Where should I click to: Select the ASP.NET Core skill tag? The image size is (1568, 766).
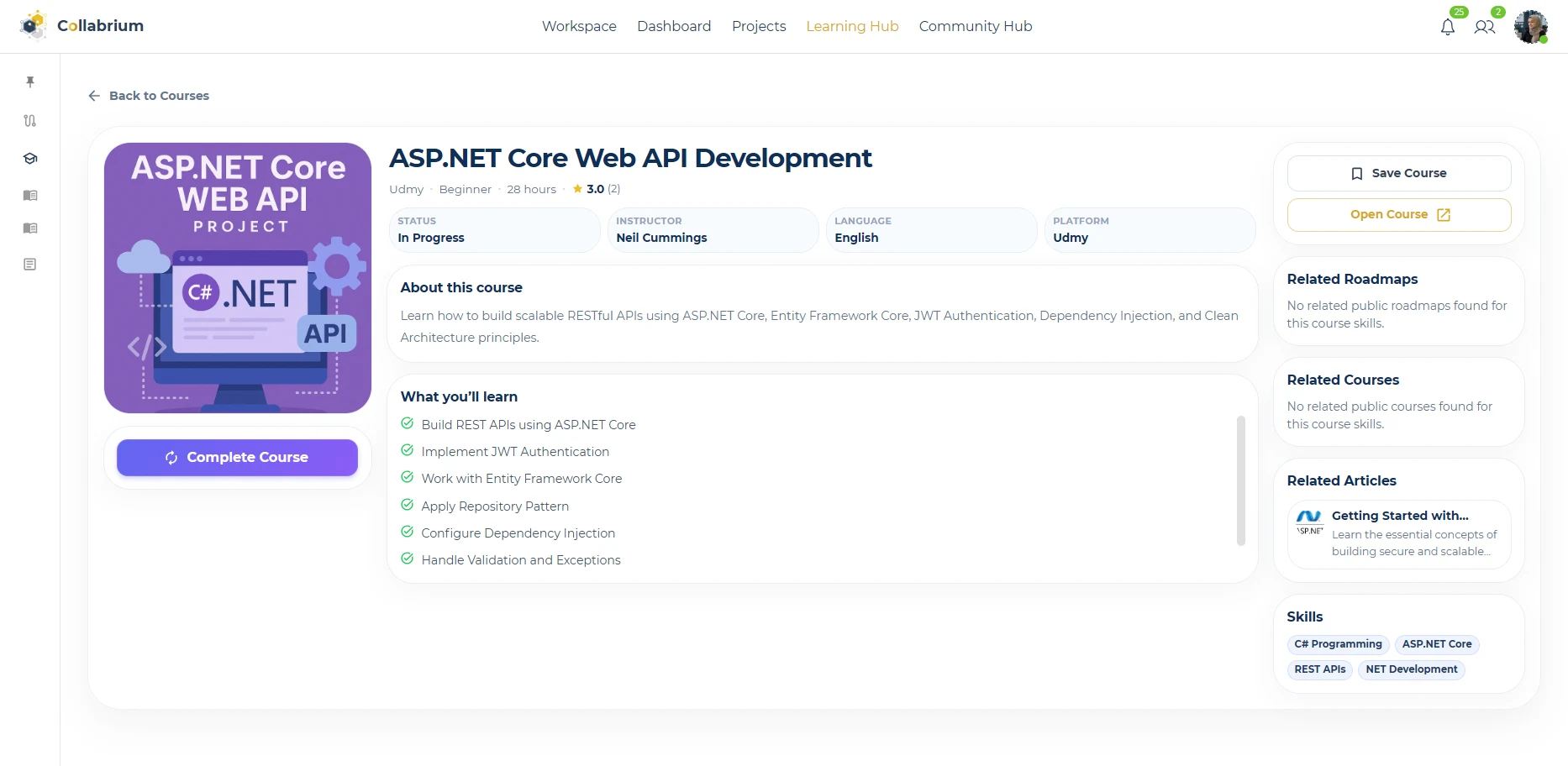point(1437,644)
